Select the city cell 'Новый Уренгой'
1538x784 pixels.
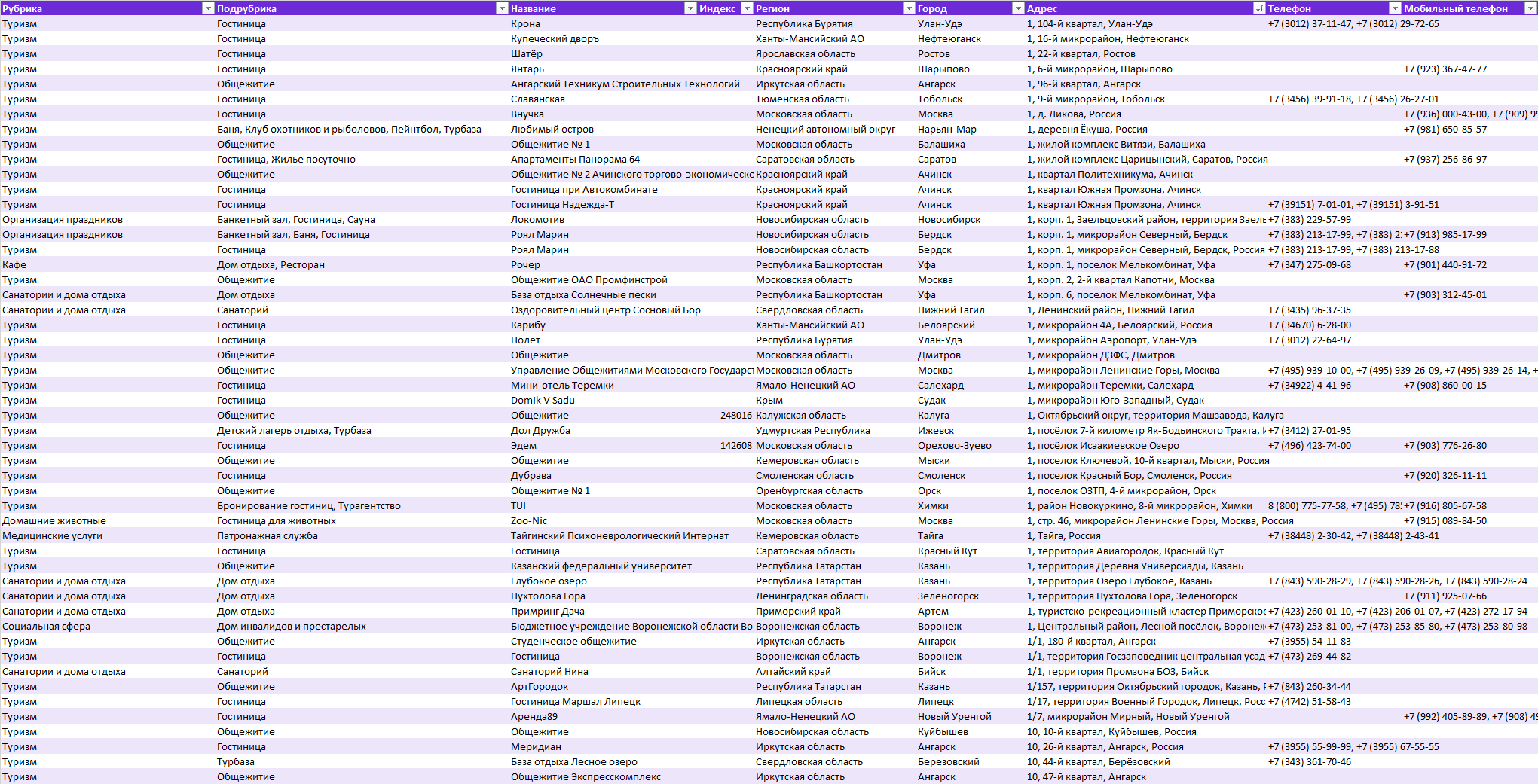(x=971, y=716)
